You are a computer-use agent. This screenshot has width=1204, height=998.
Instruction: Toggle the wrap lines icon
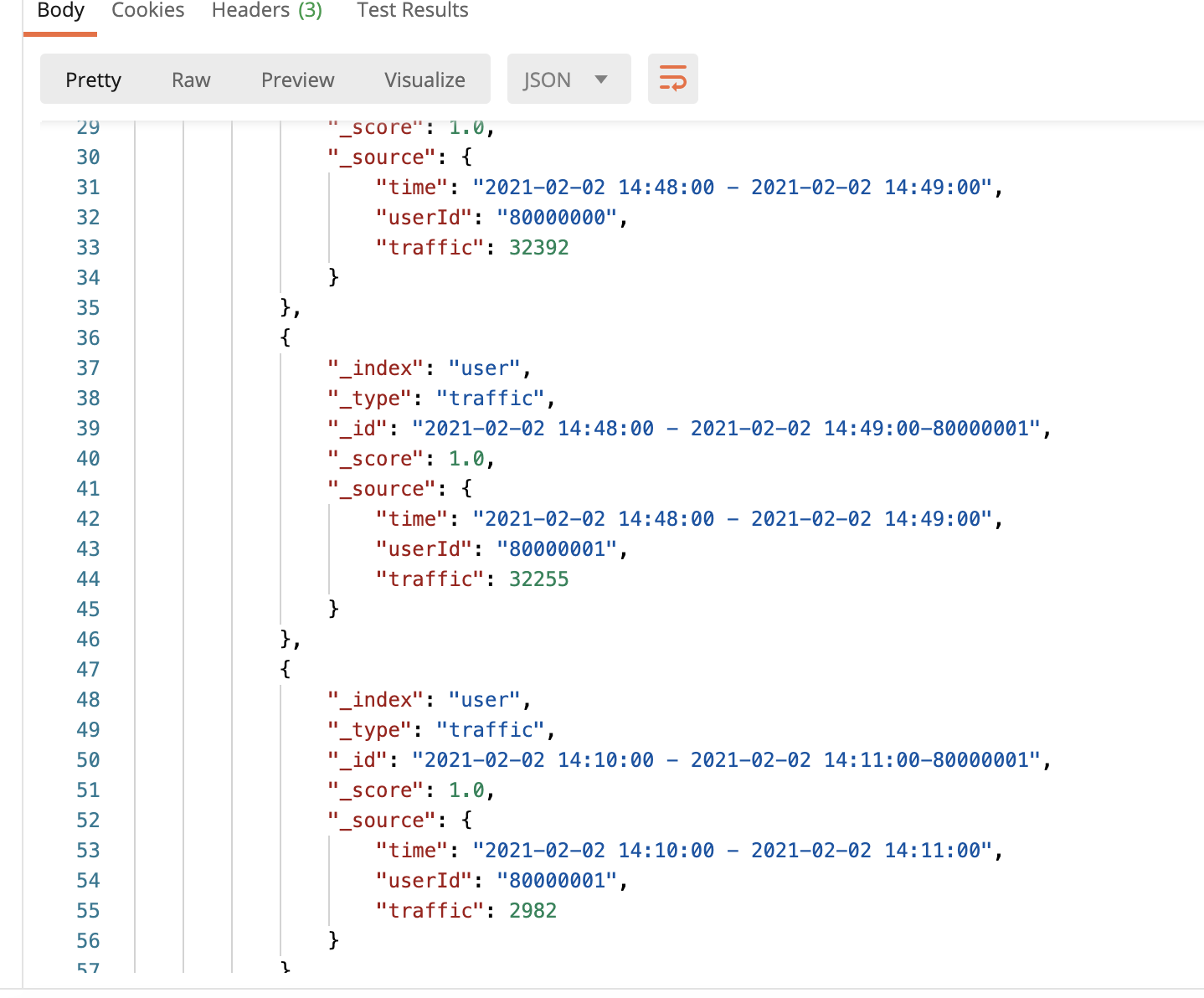click(x=673, y=79)
